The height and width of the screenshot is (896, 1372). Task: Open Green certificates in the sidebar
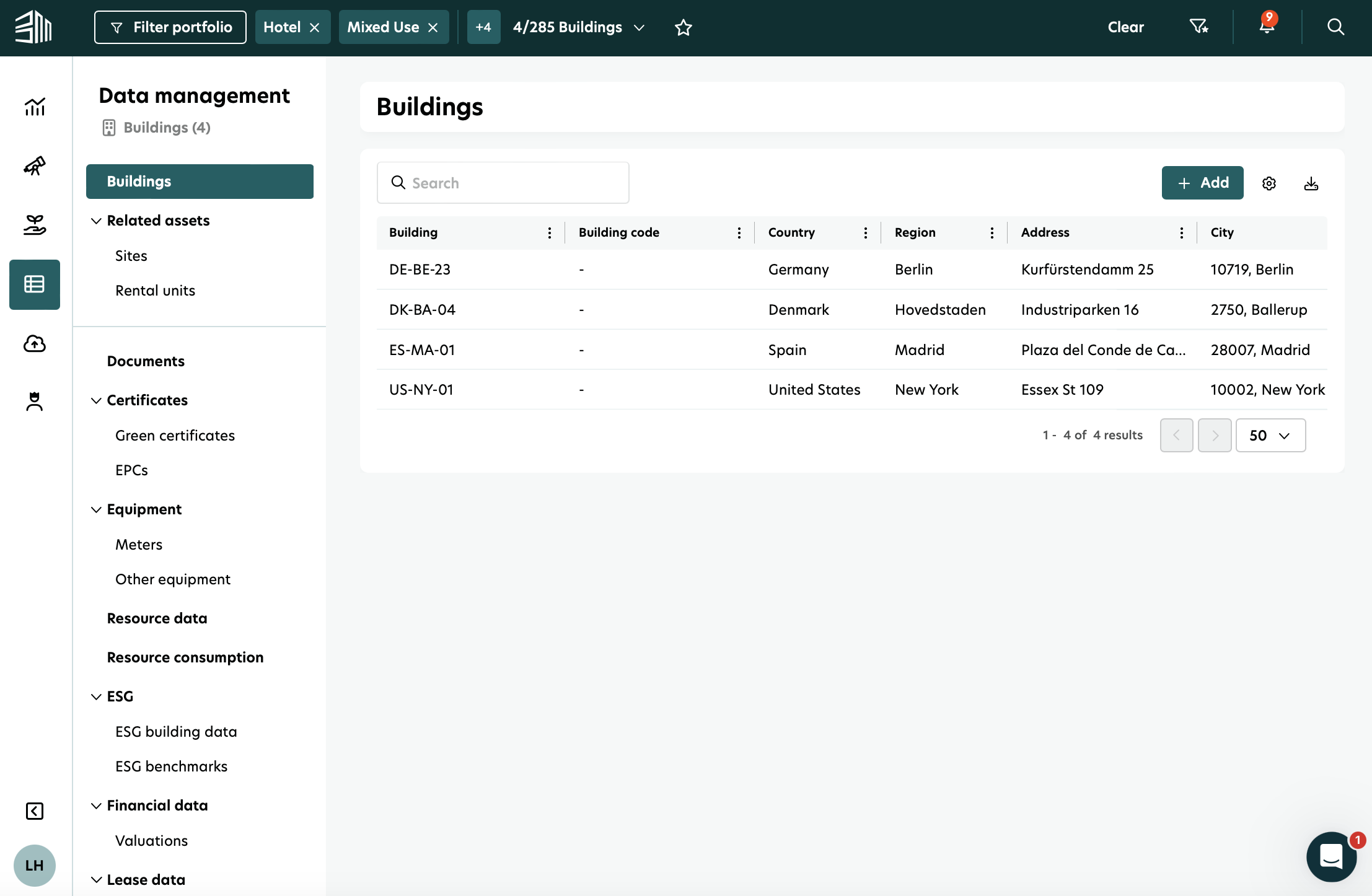coord(175,436)
